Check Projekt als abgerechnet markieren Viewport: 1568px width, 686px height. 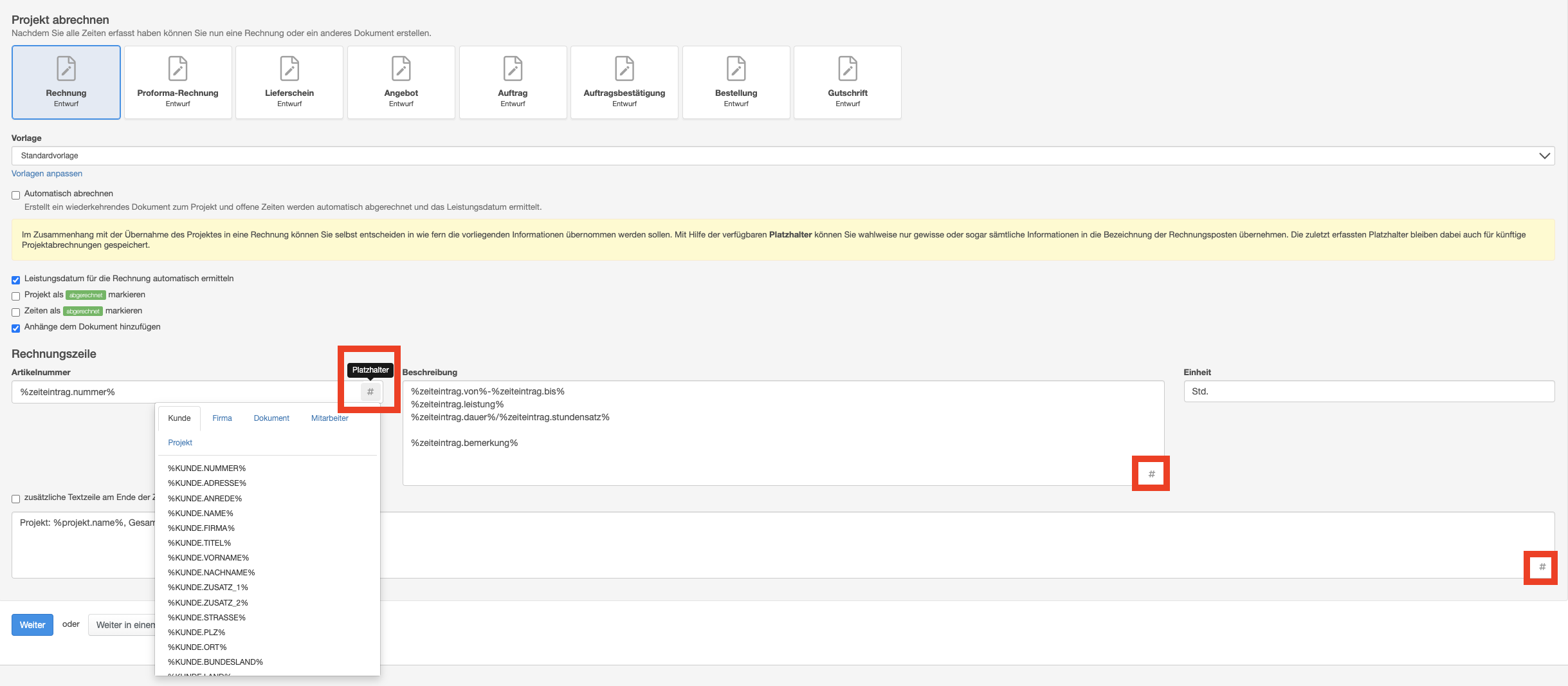point(16,296)
